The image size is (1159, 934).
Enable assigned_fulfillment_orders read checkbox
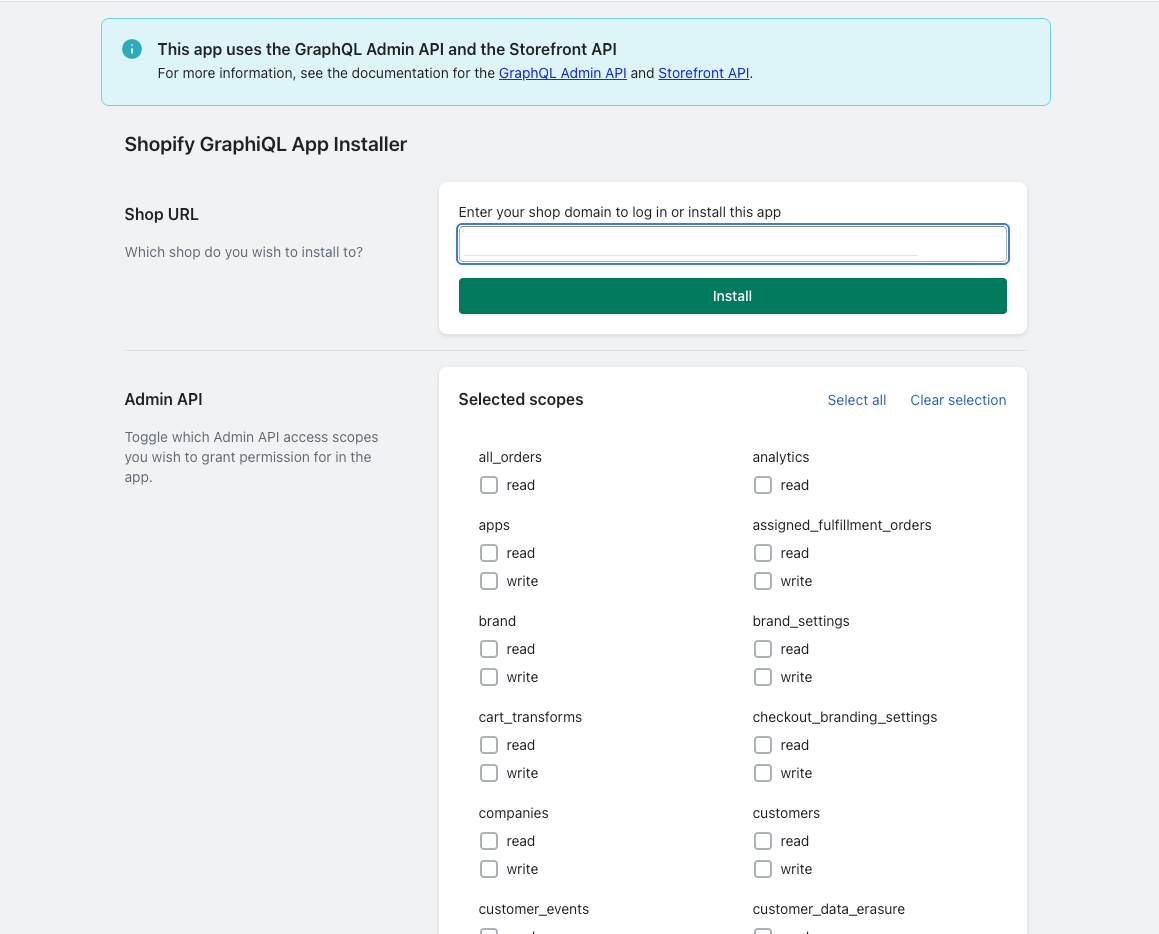pyautogui.click(x=763, y=553)
